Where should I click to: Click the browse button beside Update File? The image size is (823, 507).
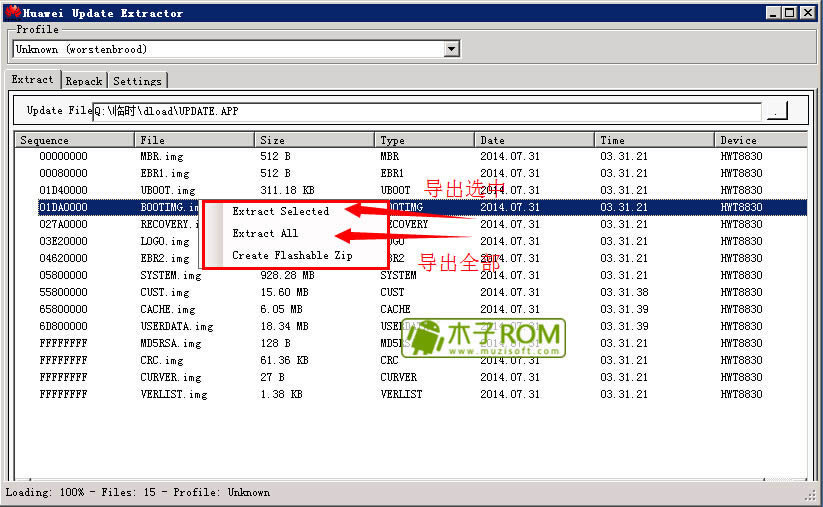point(776,111)
